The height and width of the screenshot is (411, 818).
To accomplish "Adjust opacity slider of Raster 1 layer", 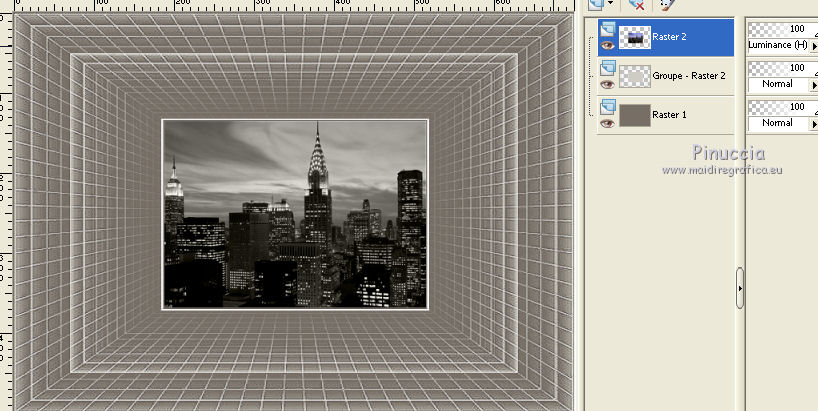I will (783, 107).
